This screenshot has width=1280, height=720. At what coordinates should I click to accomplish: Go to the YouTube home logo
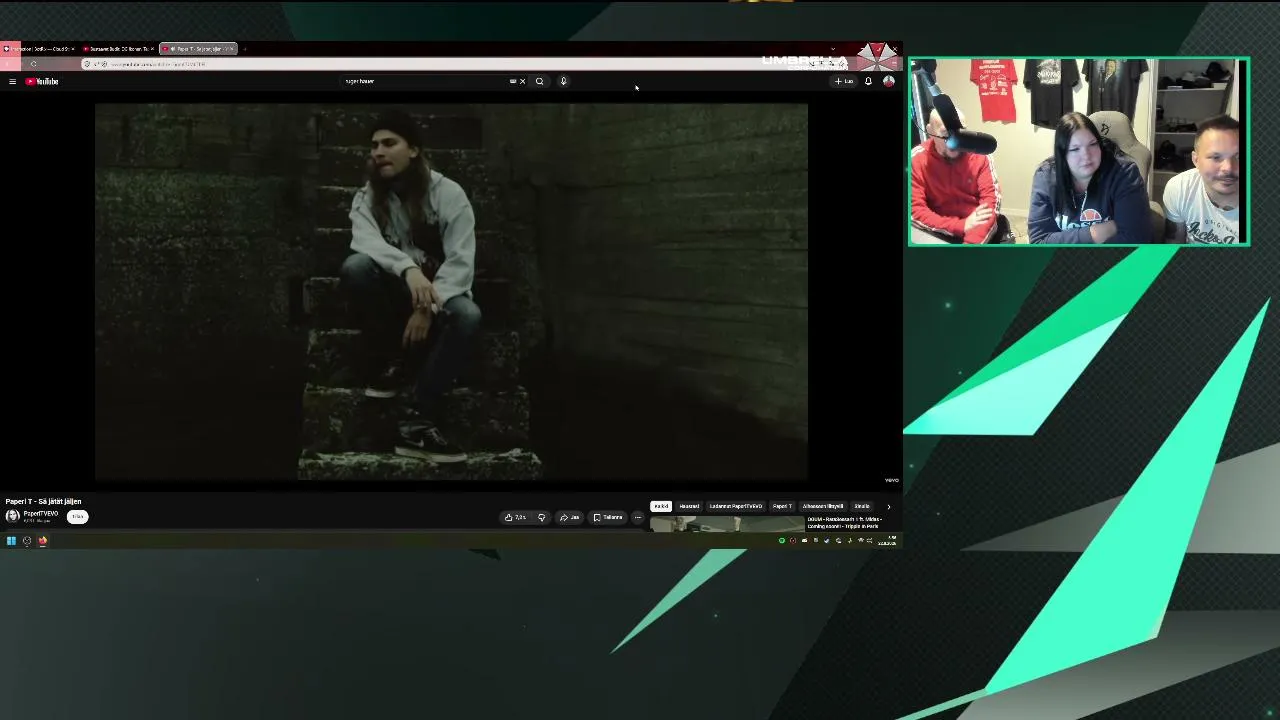click(x=42, y=81)
